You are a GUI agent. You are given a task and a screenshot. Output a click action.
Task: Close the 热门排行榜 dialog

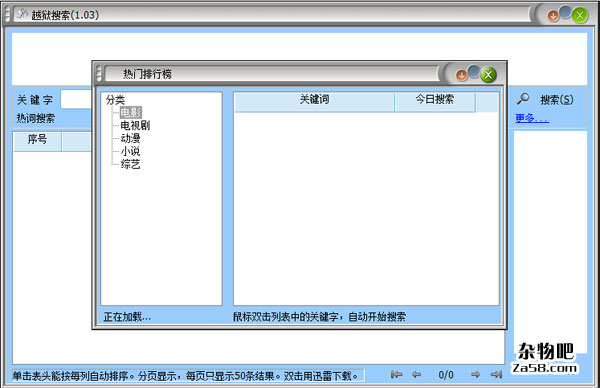pos(489,75)
